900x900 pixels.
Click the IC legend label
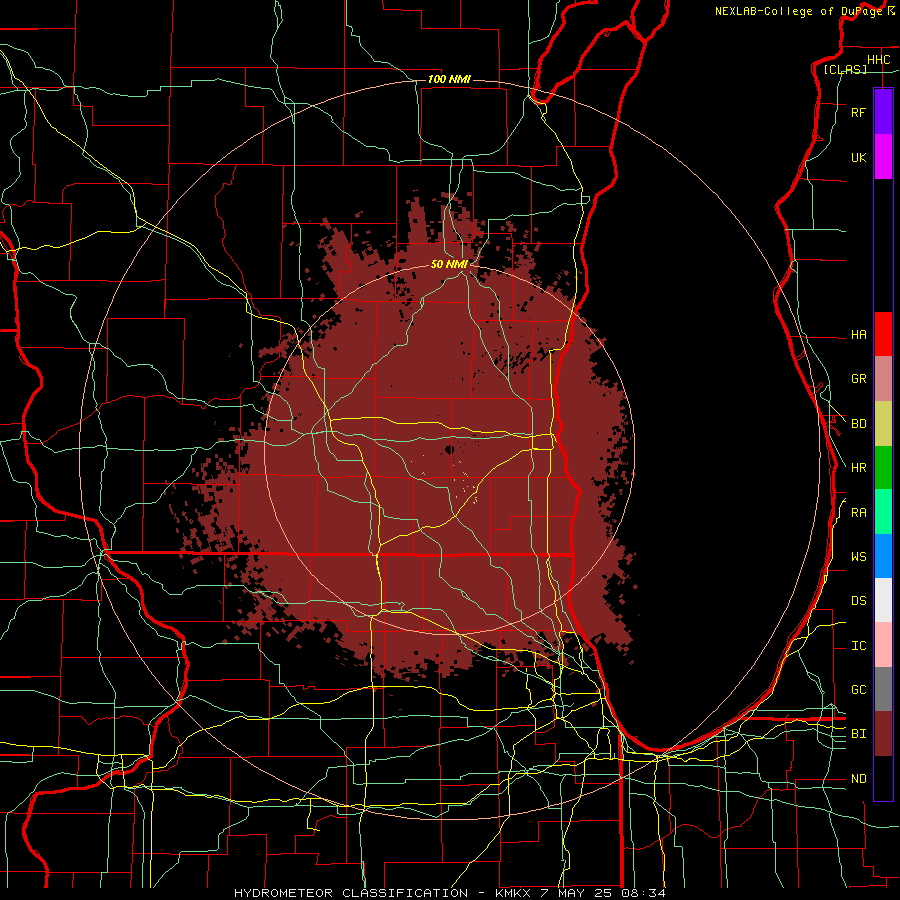pos(858,646)
